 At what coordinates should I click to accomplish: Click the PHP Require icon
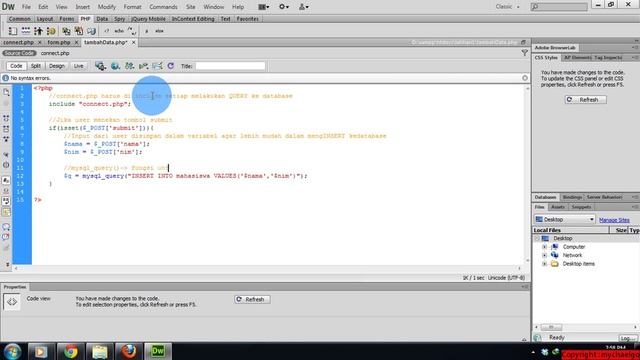[78, 31]
